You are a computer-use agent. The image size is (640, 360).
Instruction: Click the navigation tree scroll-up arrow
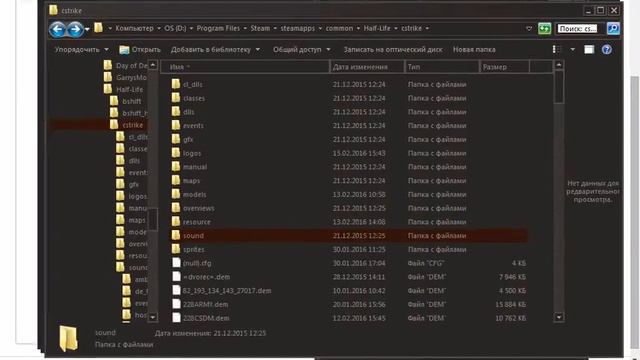(x=153, y=65)
